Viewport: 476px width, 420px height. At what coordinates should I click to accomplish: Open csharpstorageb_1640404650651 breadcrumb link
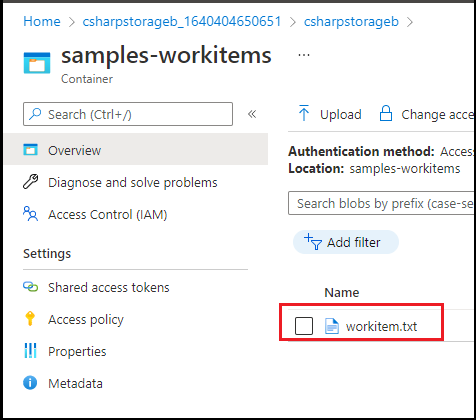[182, 22]
